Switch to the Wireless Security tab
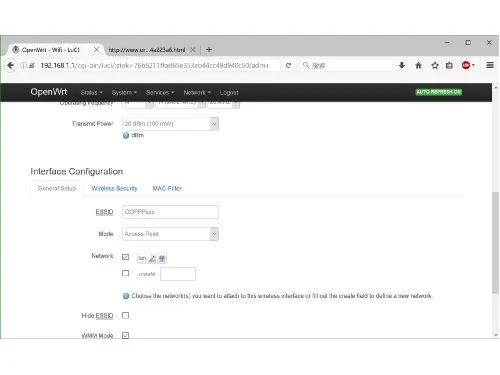Image resolution: width=500 pixels, height=375 pixels. pyautogui.click(x=114, y=189)
